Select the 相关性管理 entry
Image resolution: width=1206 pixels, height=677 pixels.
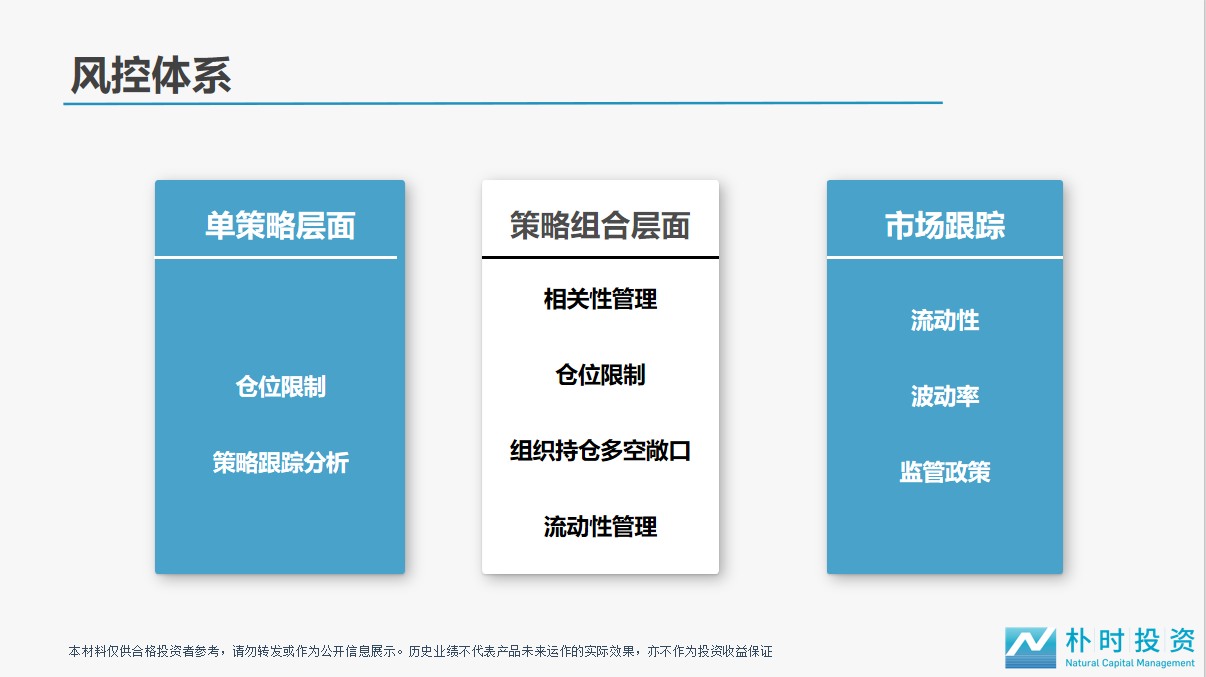pos(599,299)
